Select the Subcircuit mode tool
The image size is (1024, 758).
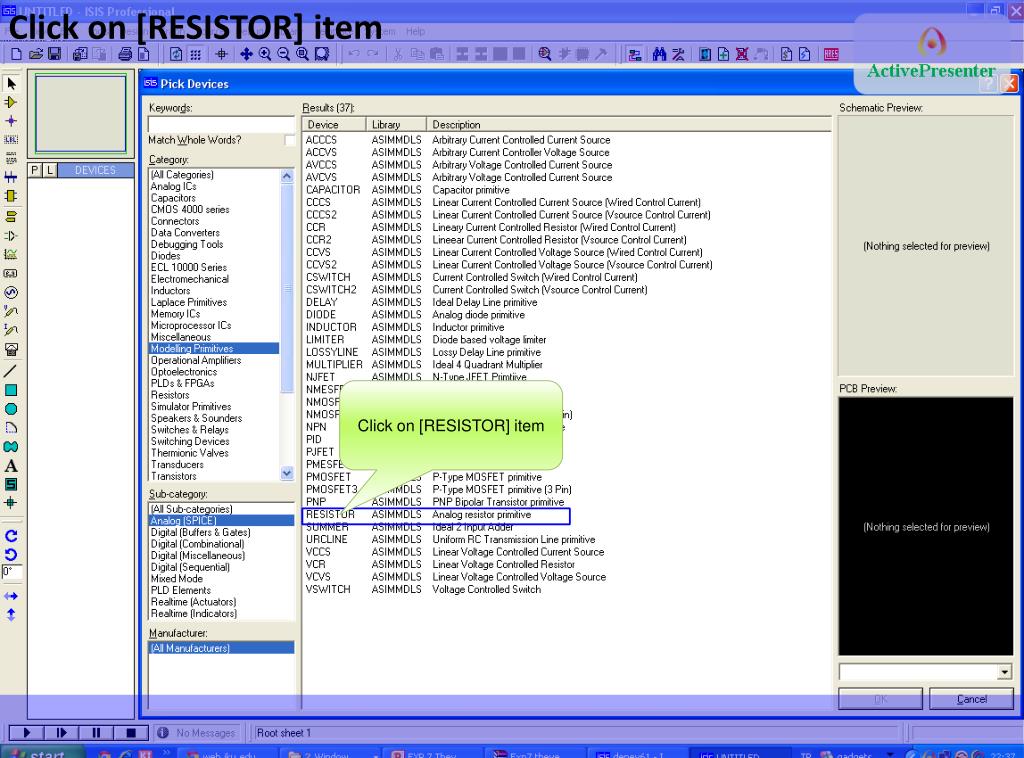(11, 196)
